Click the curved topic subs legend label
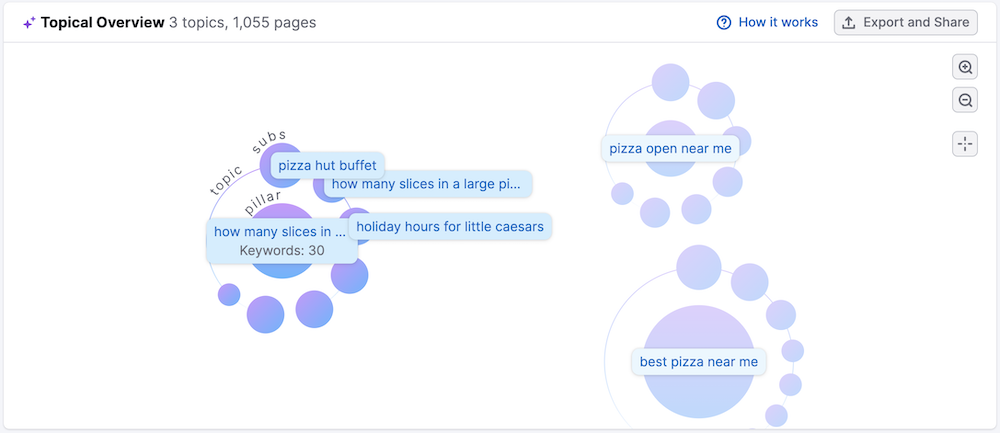The image size is (1000, 433). tap(245, 160)
